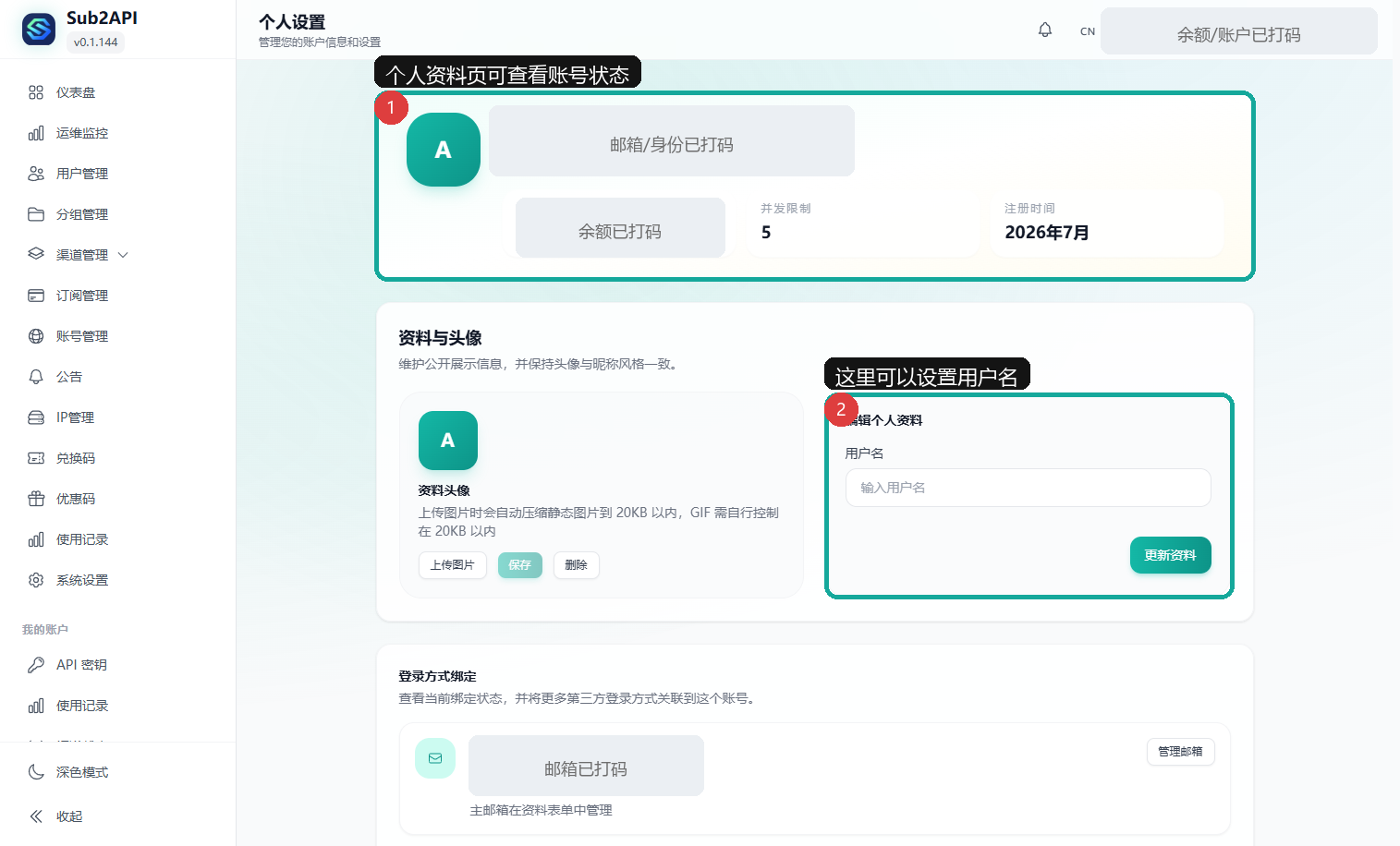Open the 仪表盘 dashboard icon

pyautogui.click(x=36, y=92)
